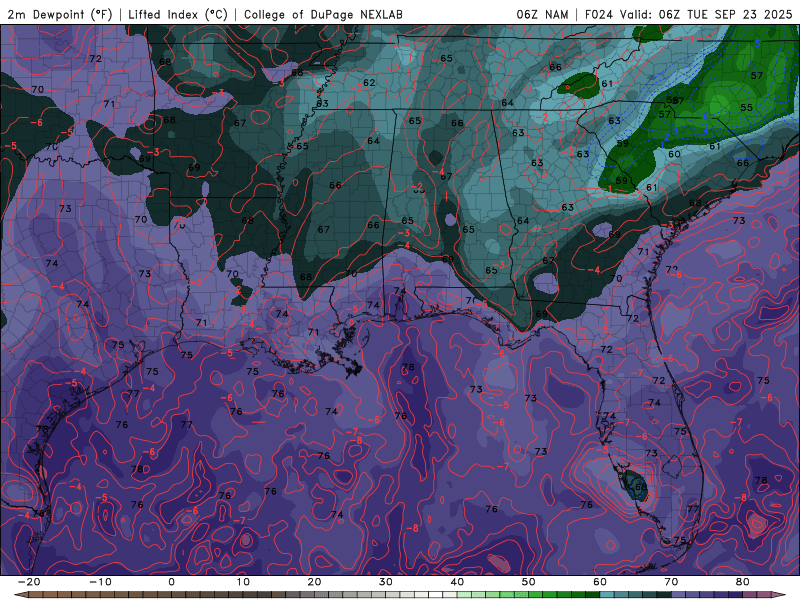The height and width of the screenshot is (600, 800).
Task: Click the 20 label on the color scale
Action: pyautogui.click(x=314, y=582)
